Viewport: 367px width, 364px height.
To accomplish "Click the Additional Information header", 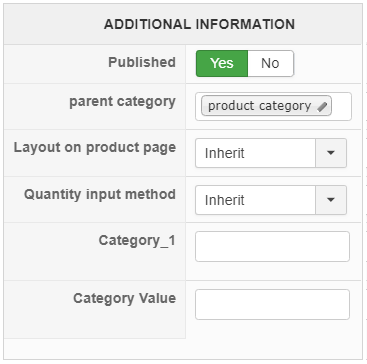I will tap(199, 24).
